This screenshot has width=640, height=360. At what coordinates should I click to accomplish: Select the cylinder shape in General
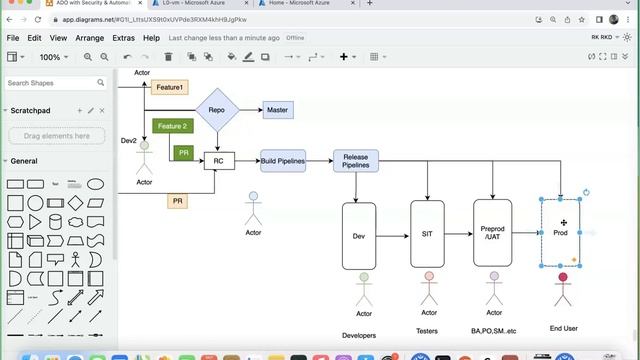pyautogui.click(x=55, y=222)
